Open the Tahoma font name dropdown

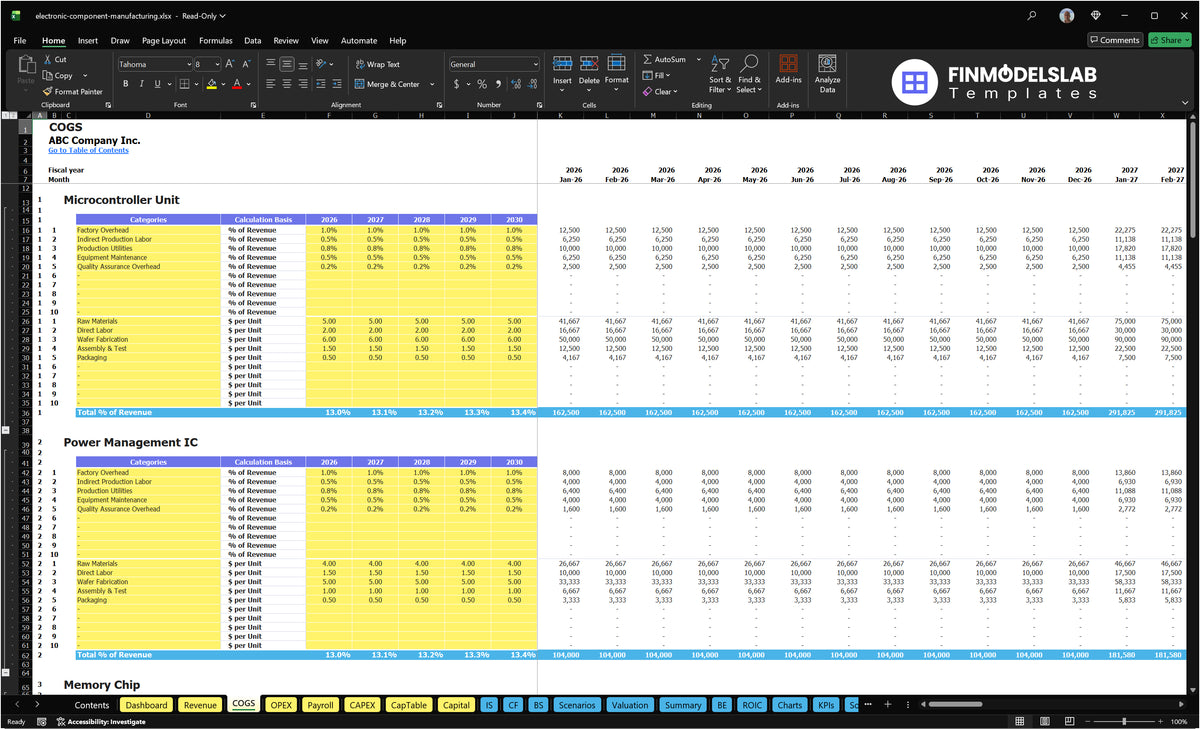coord(187,63)
